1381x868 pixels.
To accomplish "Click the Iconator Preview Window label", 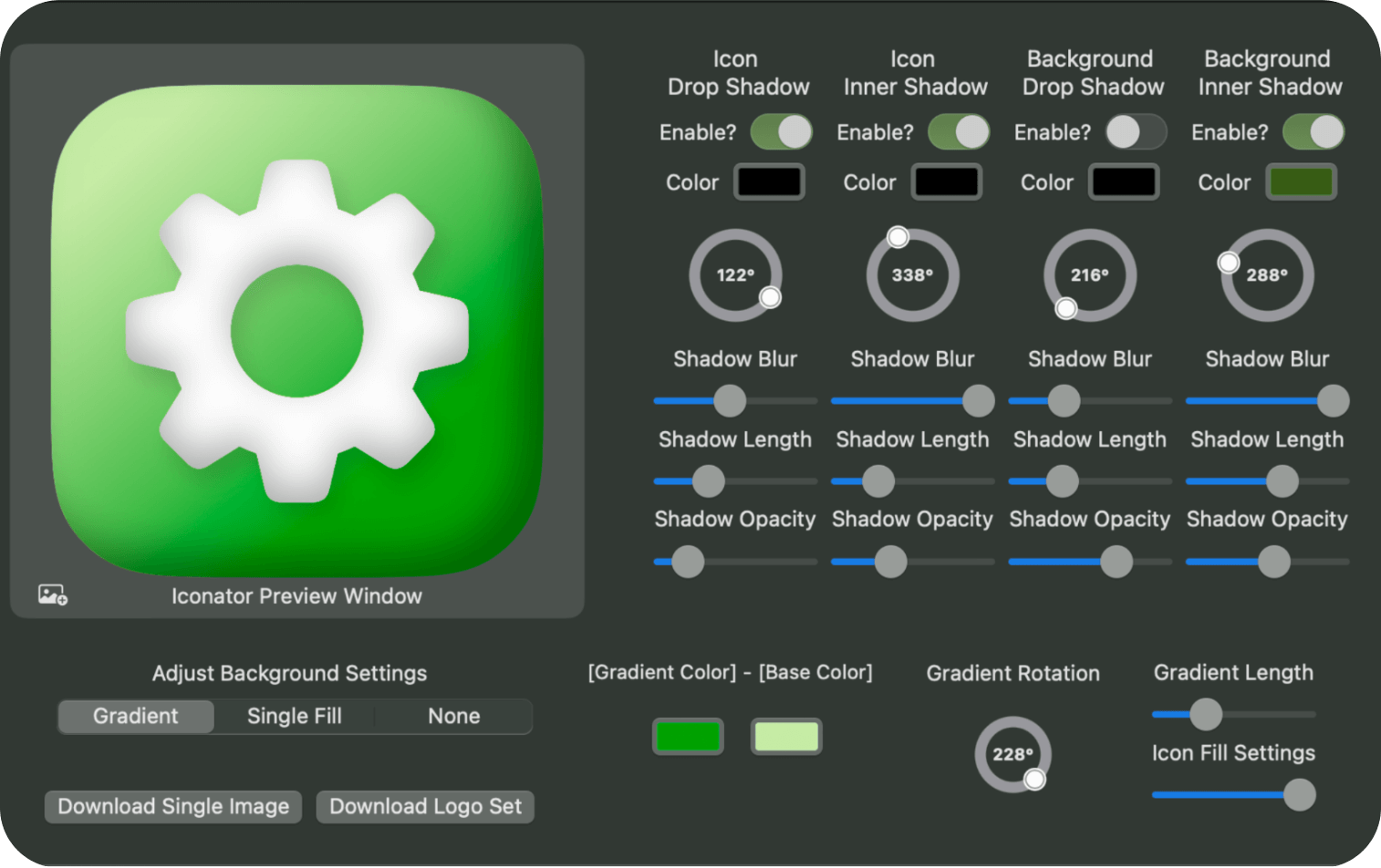I will pyautogui.click(x=296, y=596).
